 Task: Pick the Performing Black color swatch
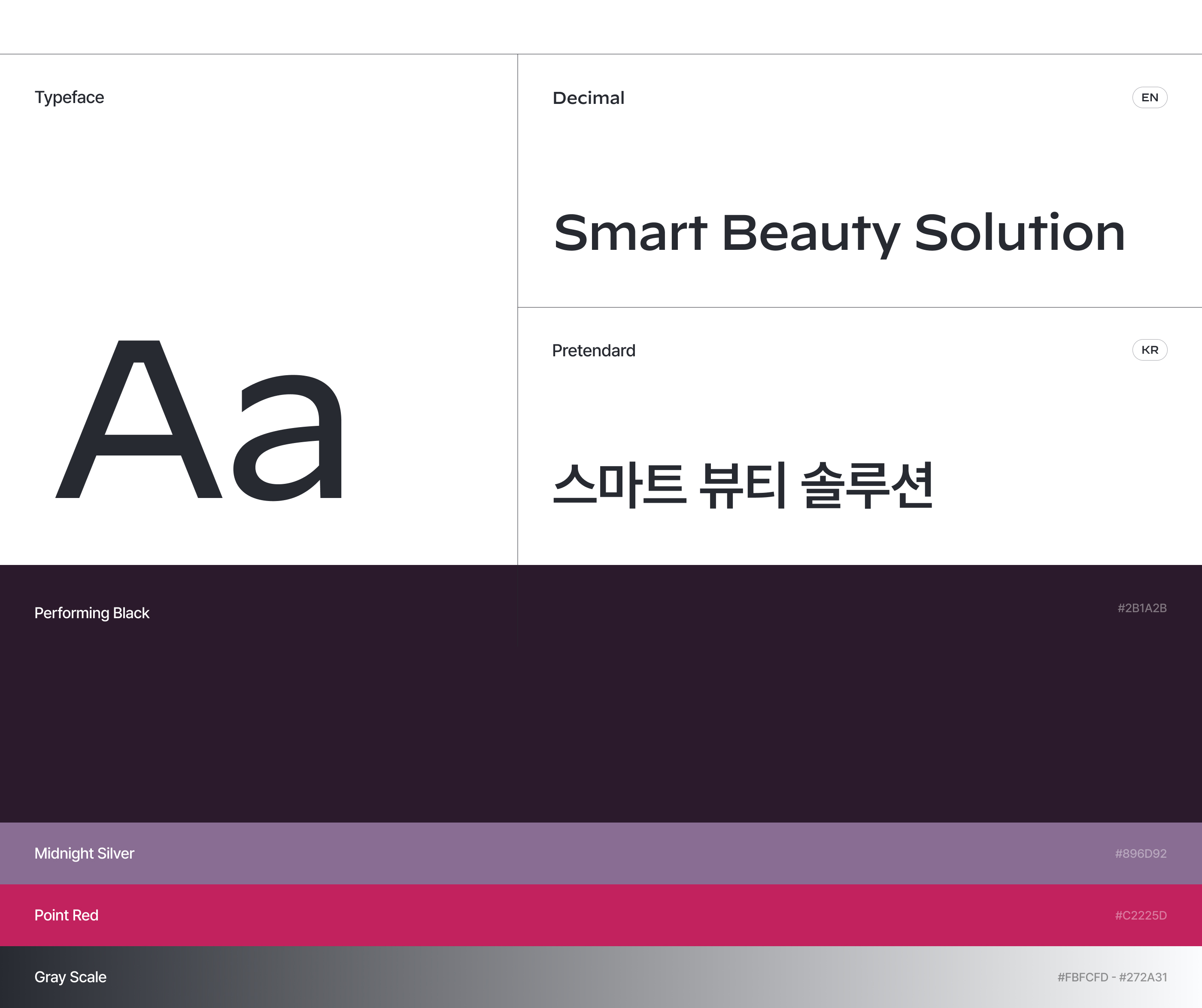pyautogui.click(x=601, y=721)
